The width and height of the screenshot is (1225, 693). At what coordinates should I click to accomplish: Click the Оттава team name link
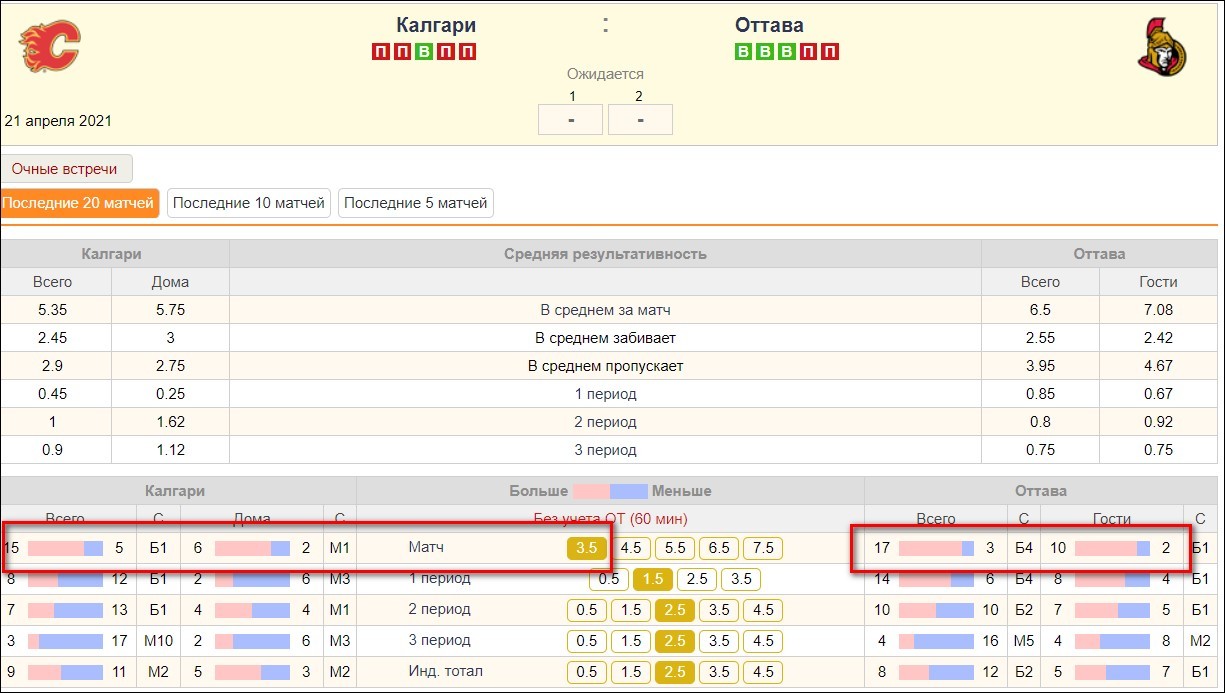click(769, 25)
